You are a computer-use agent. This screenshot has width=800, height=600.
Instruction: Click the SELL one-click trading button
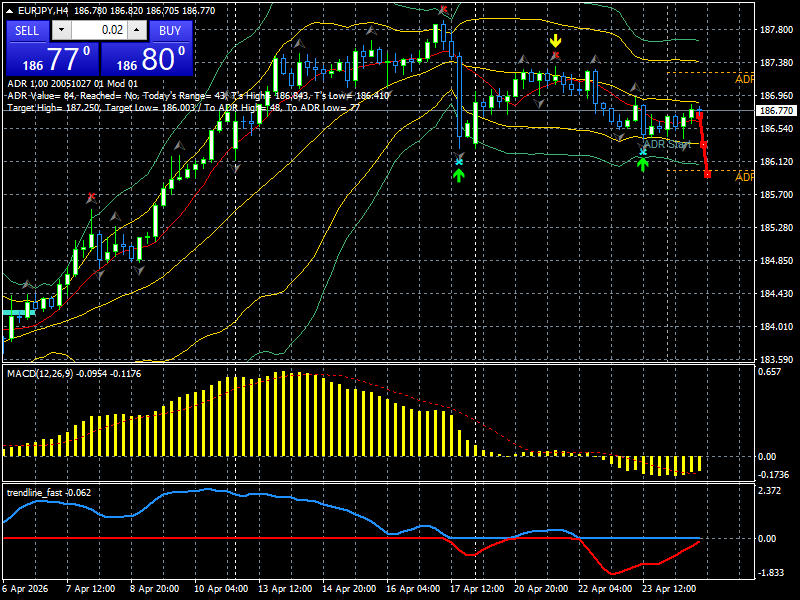tap(27, 31)
